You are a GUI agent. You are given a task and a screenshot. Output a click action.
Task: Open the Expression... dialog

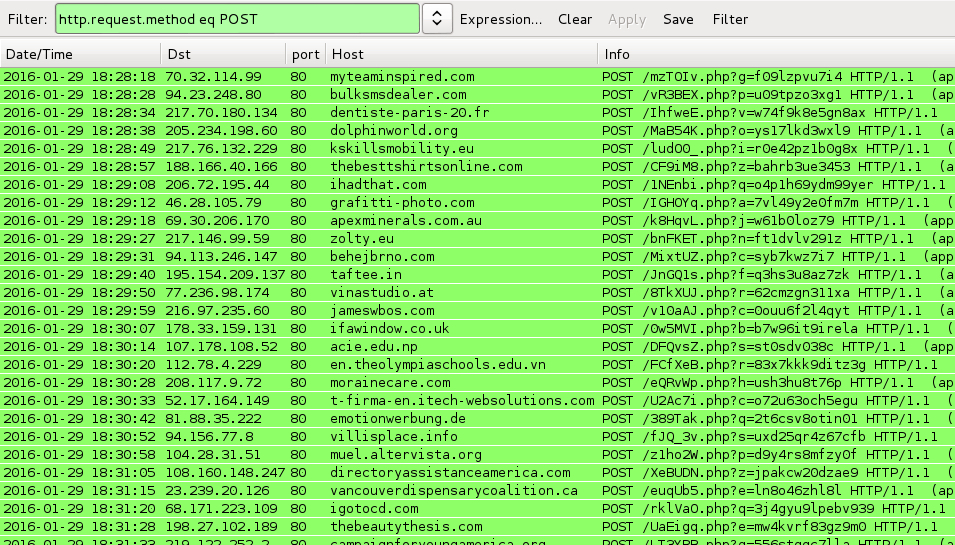(500, 19)
